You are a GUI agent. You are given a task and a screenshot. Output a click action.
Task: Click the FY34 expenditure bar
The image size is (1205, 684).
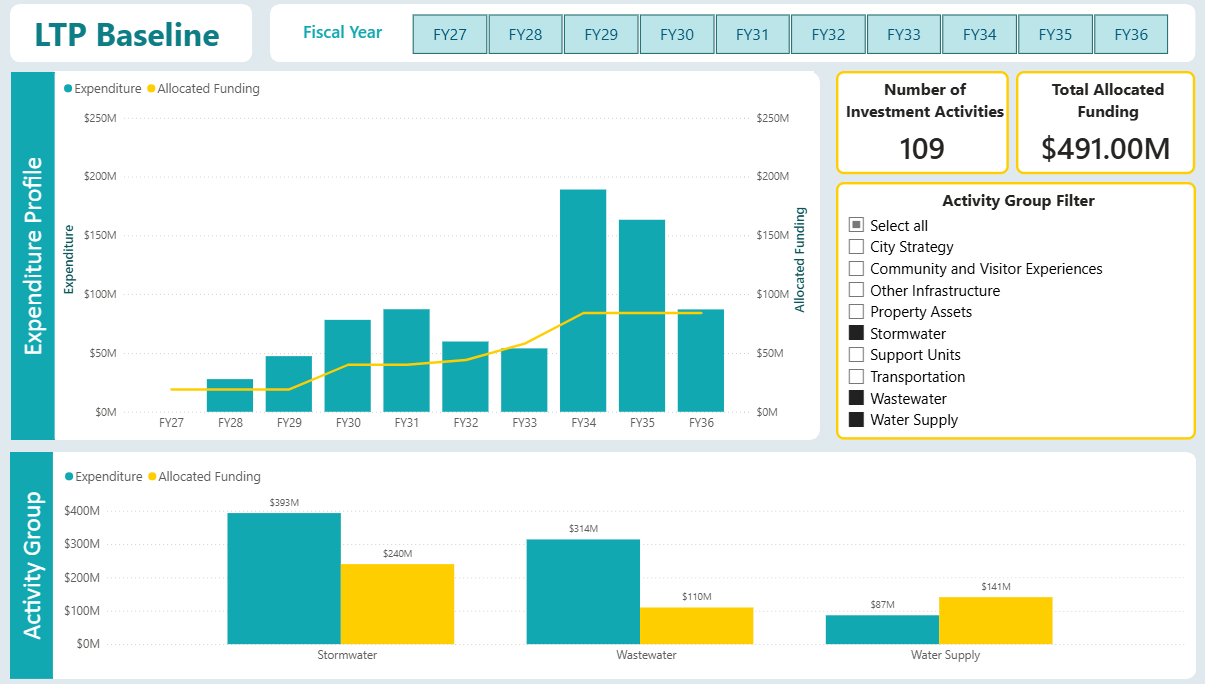[x=583, y=300]
